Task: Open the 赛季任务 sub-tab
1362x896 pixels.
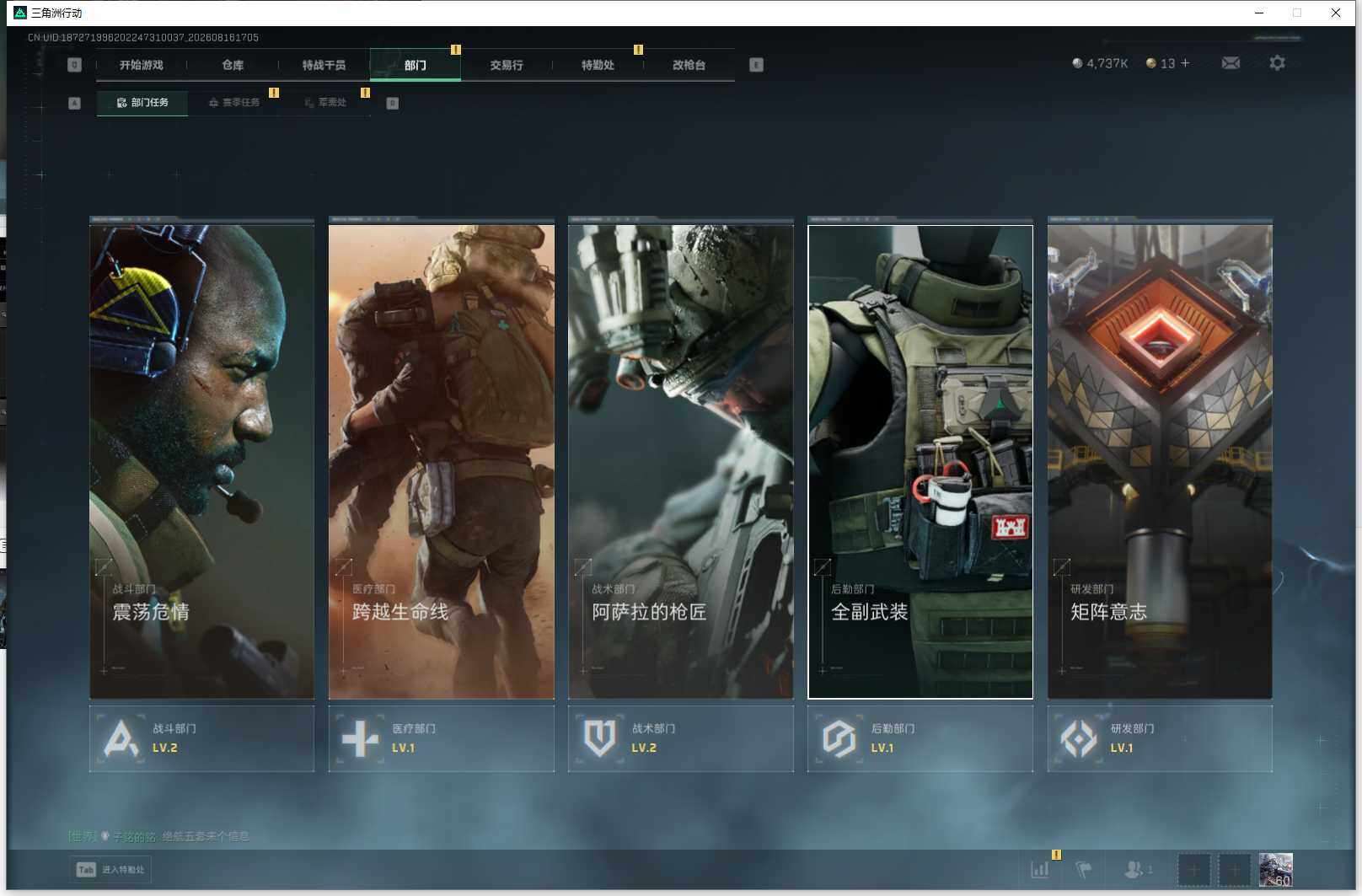Action: [234, 103]
